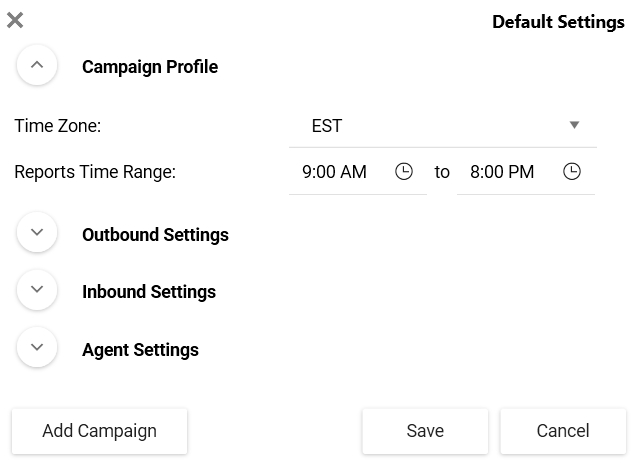Click the Inbound Settings heading text

pos(149,292)
